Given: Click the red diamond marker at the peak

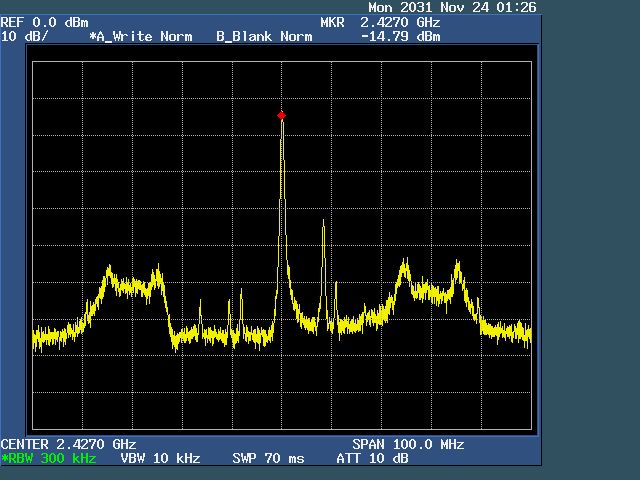Looking at the screenshot, I should pyautogui.click(x=281, y=116).
